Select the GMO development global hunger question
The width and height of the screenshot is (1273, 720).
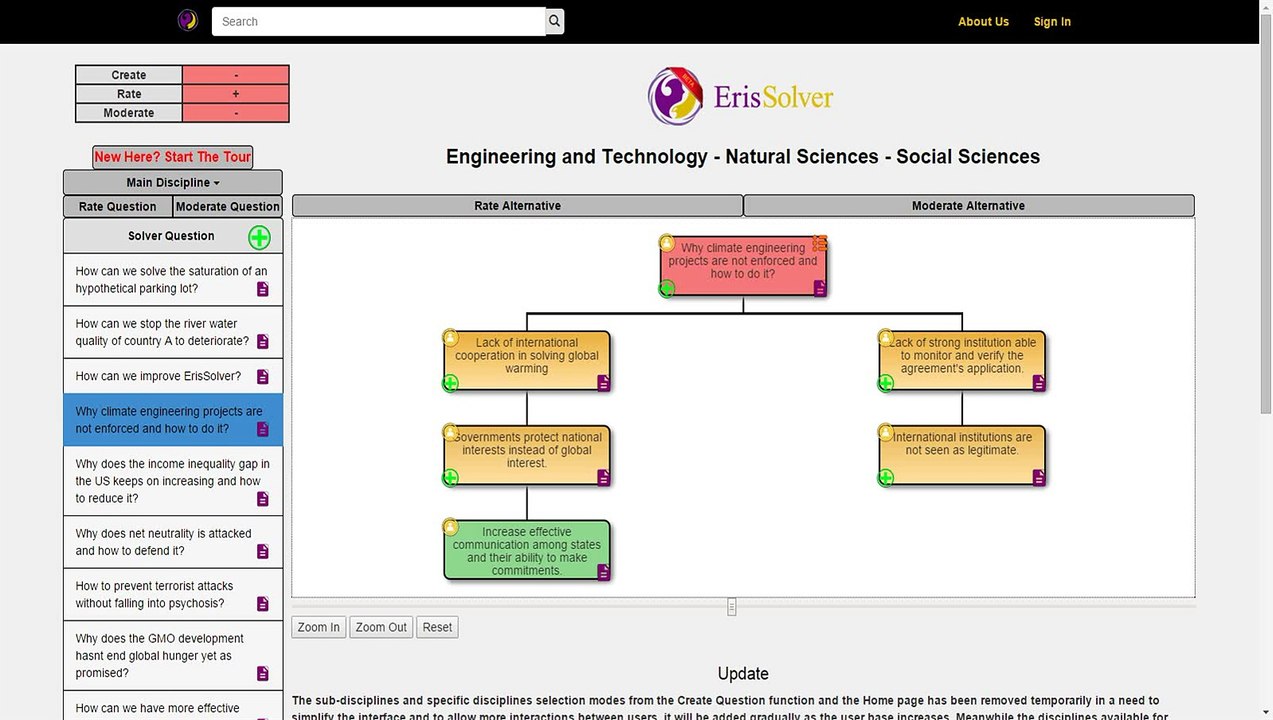click(173, 656)
